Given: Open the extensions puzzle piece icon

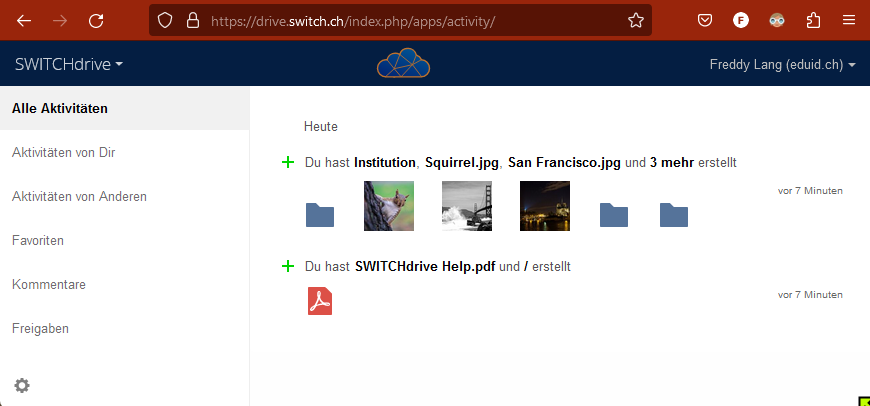Looking at the screenshot, I should (813, 21).
